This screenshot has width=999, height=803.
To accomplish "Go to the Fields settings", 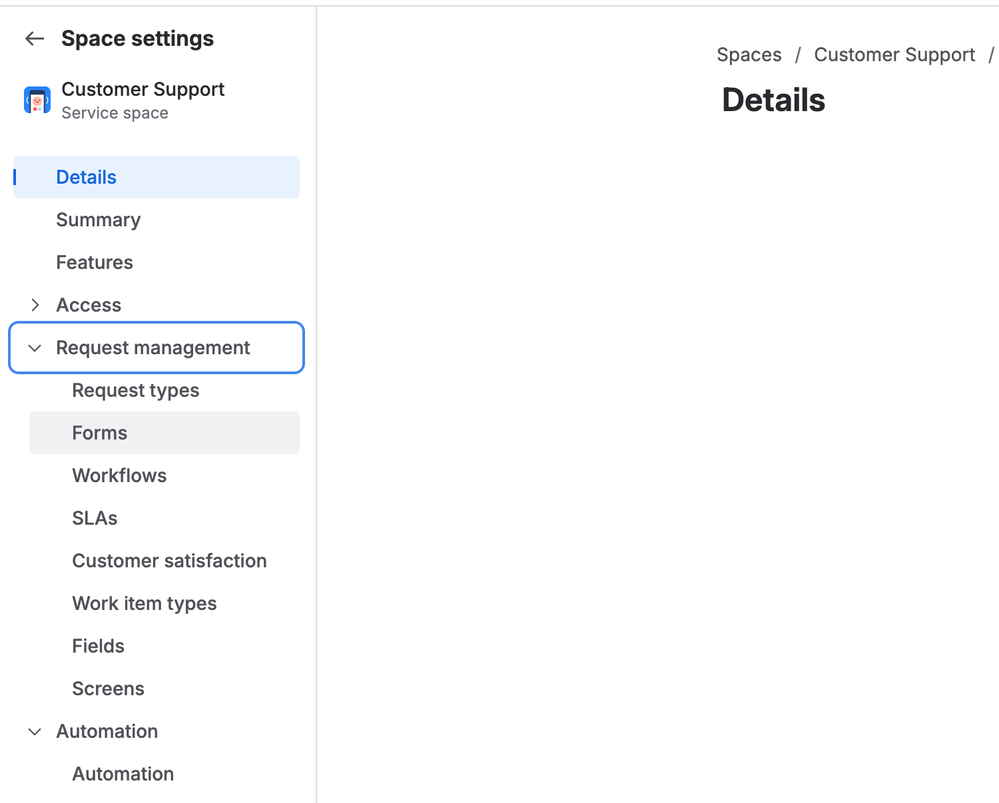I will click(x=98, y=646).
